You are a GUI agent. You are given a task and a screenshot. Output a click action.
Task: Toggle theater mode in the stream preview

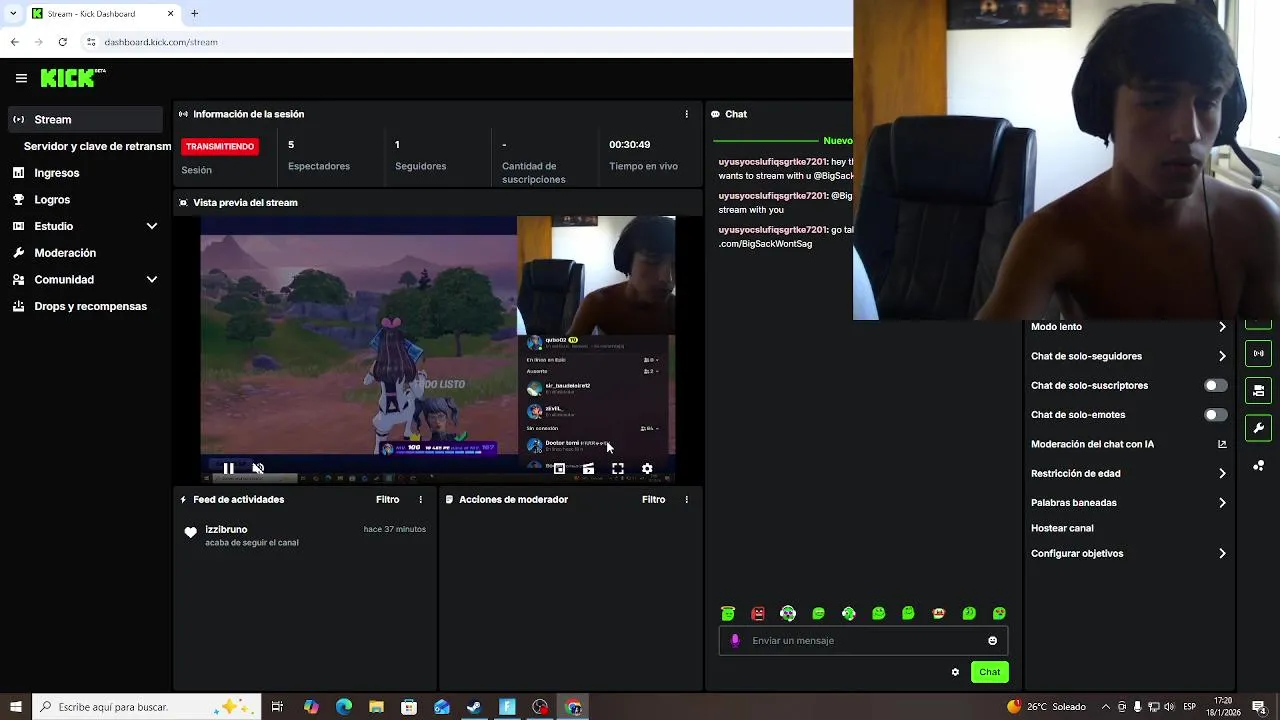tap(588, 468)
